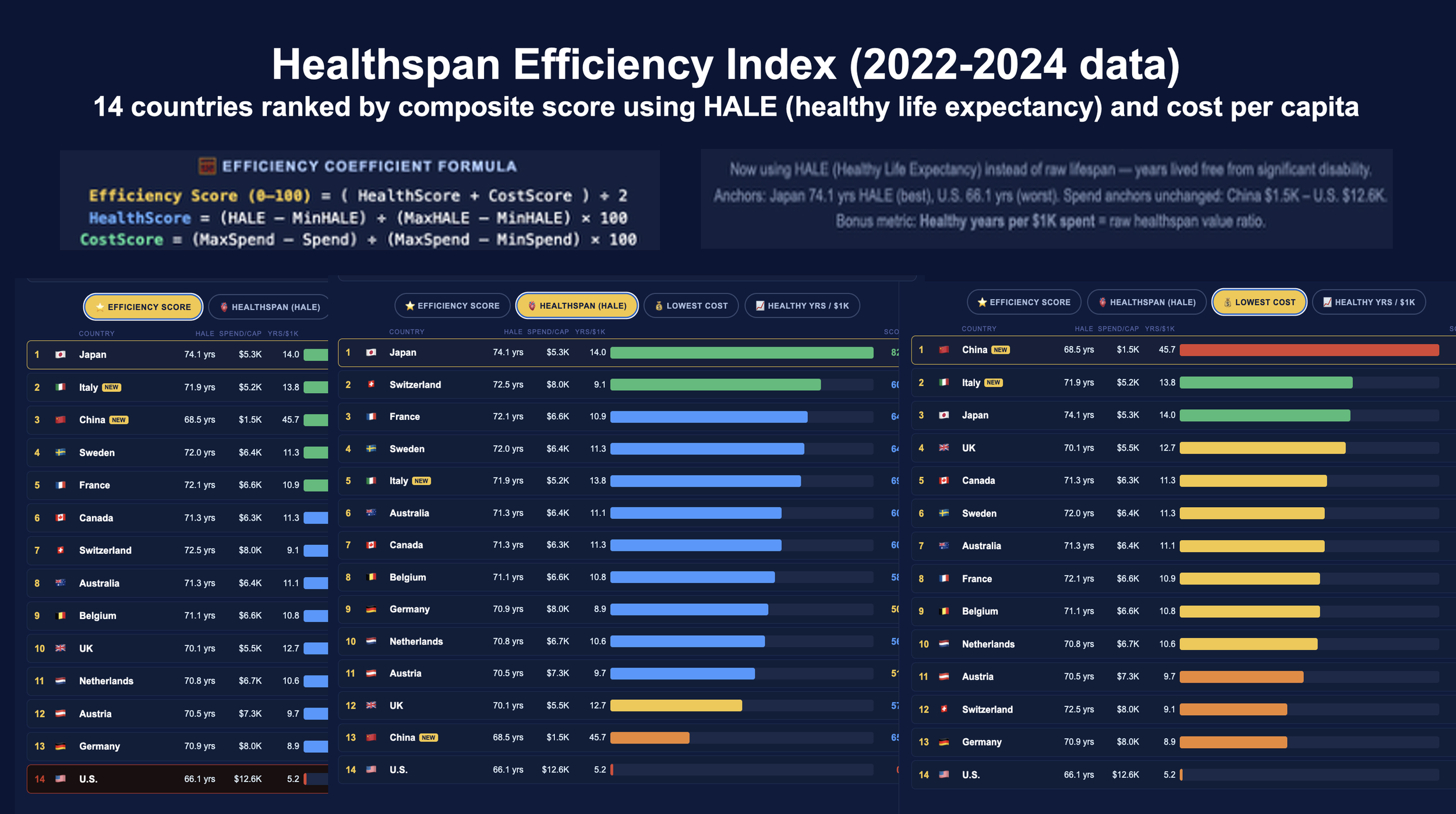This screenshot has width=1456, height=814.
Task: Click the NEW badge beside China in Healthspan ranking
Action: [428, 738]
